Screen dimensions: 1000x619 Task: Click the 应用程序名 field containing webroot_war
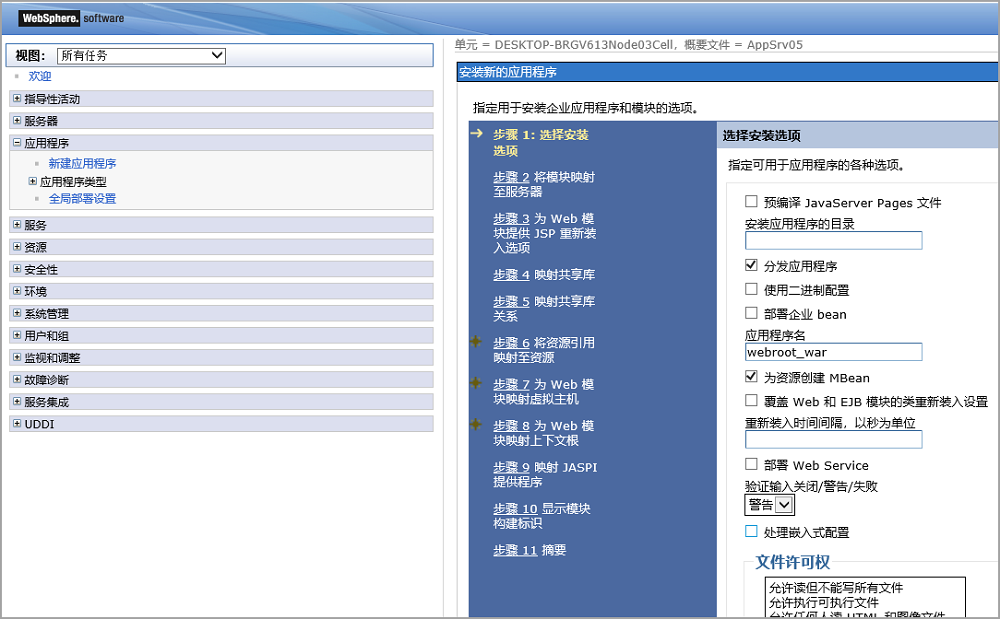(x=834, y=352)
